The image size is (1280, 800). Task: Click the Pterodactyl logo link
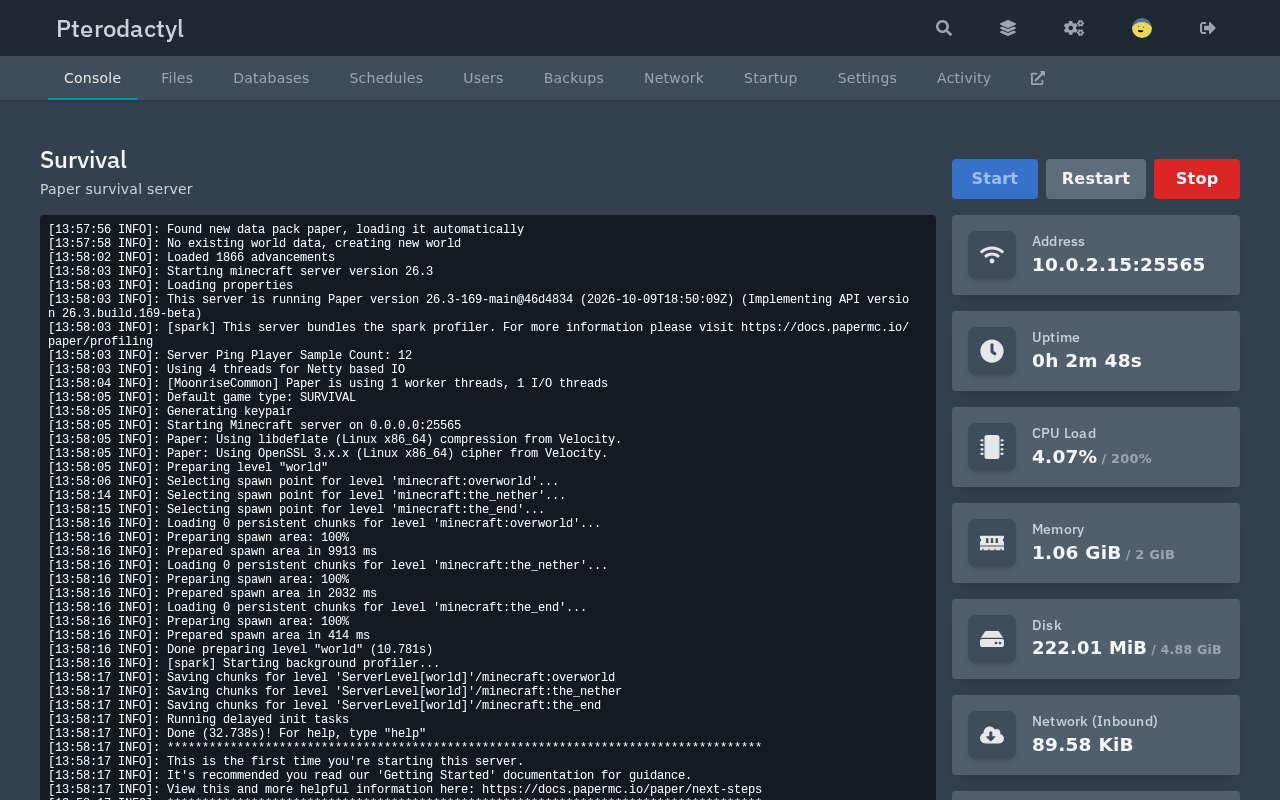click(x=120, y=28)
